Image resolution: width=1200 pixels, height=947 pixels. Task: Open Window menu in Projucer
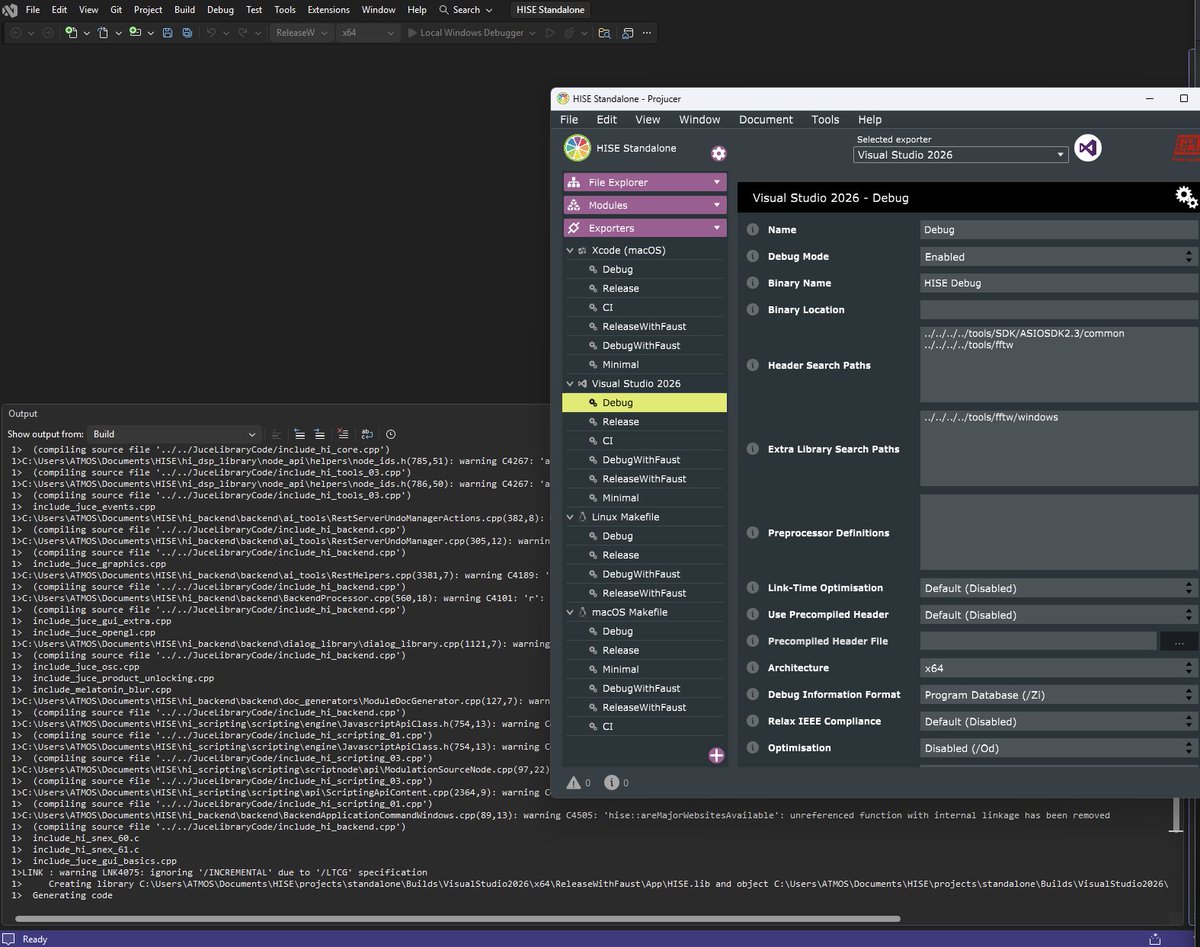click(699, 119)
